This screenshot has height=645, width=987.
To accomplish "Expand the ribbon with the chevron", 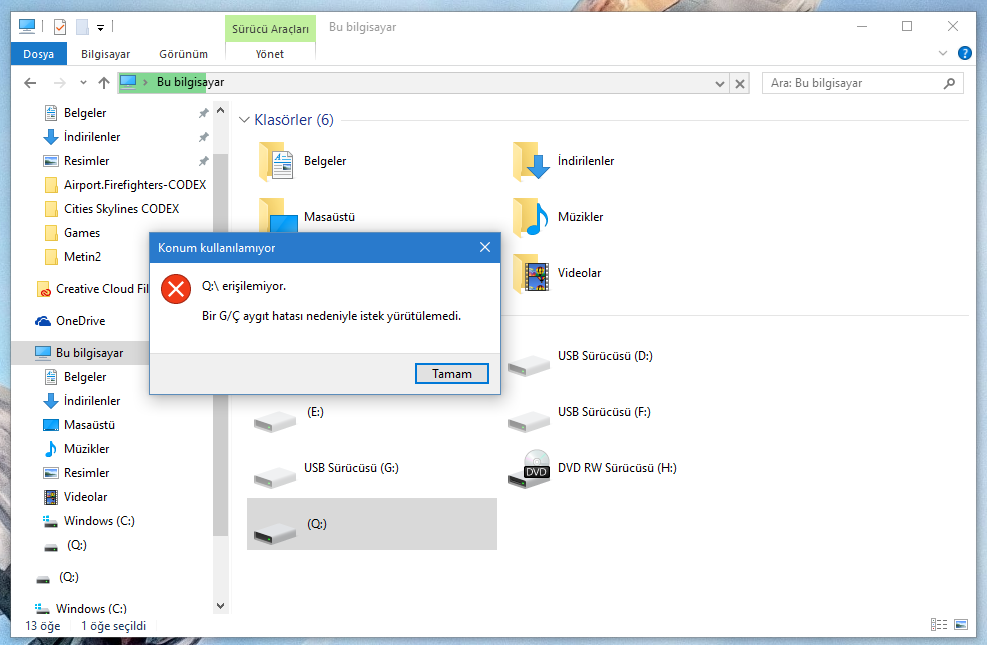I will coord(943,53).
